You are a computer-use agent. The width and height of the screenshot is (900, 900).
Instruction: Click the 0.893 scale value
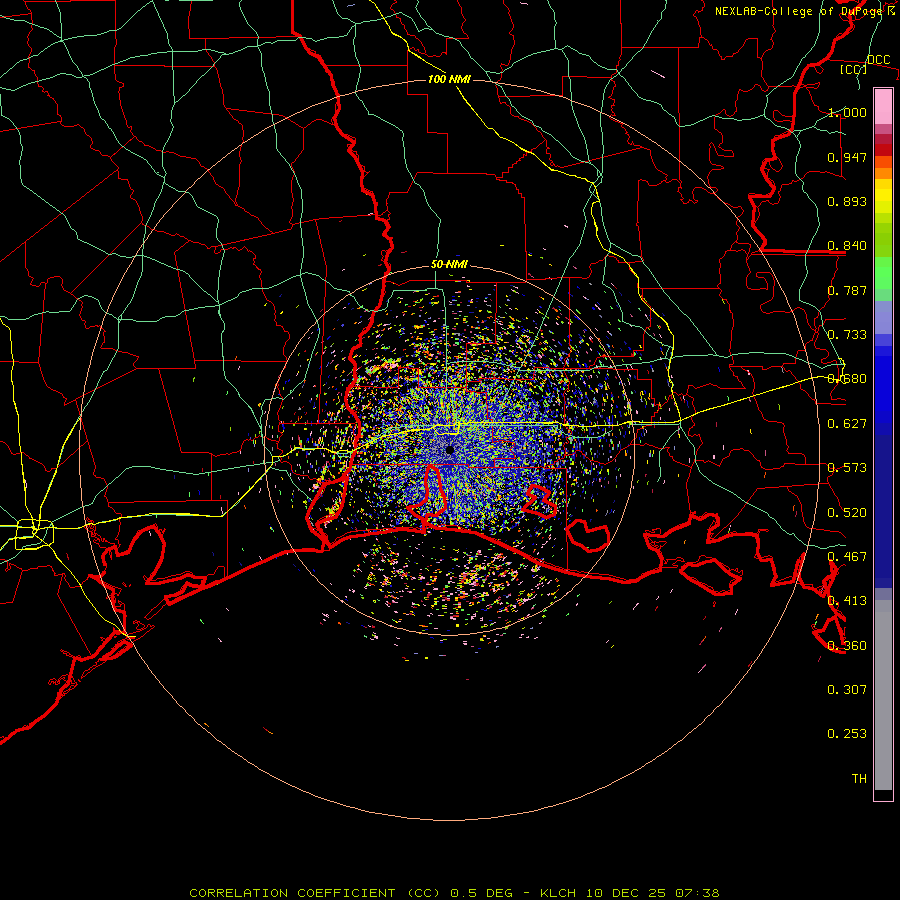point(847,201)
